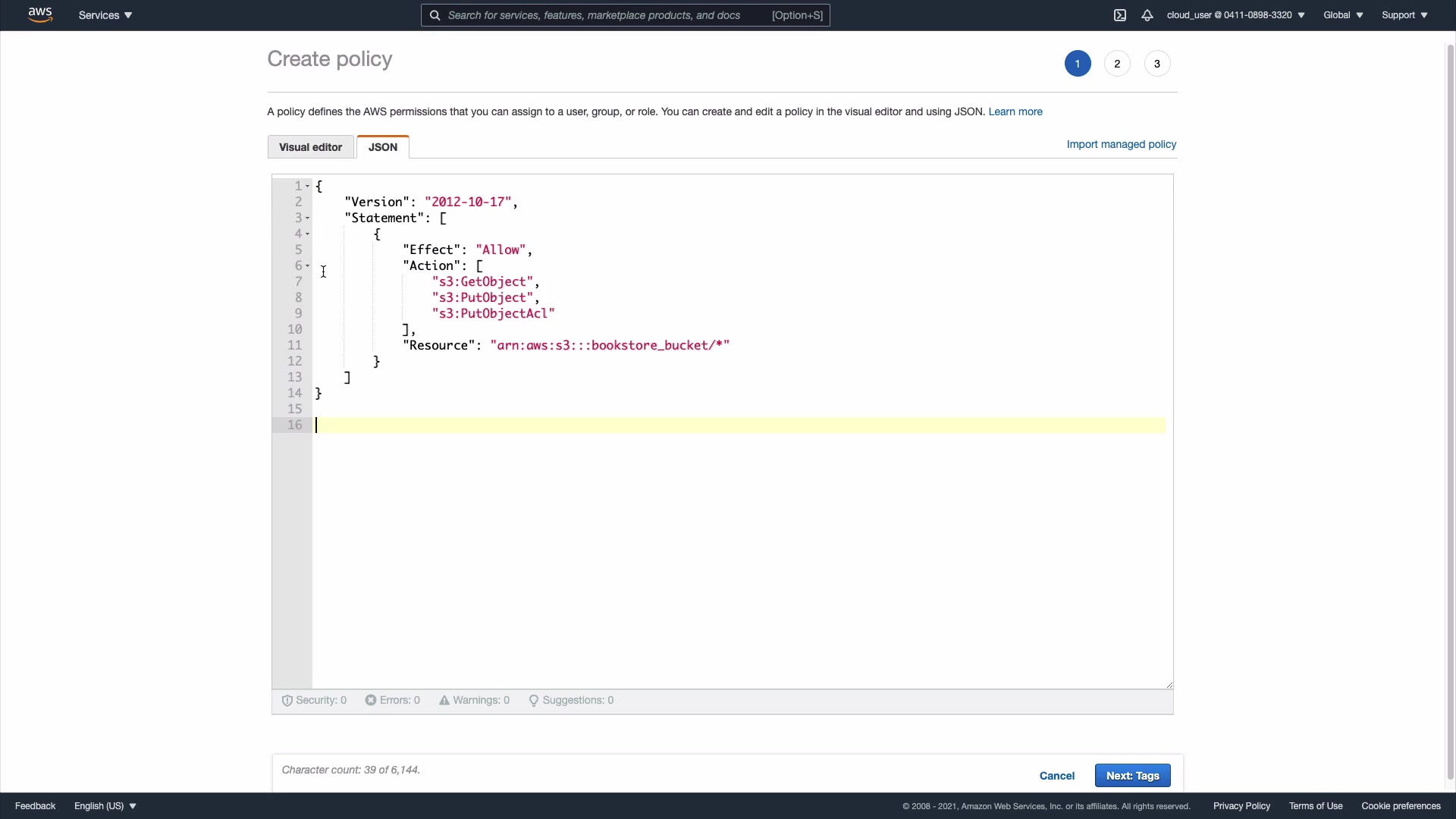Click the Security findings shield icon
The width and height of the screenshot is (1456, 819).
coord(287,701)
